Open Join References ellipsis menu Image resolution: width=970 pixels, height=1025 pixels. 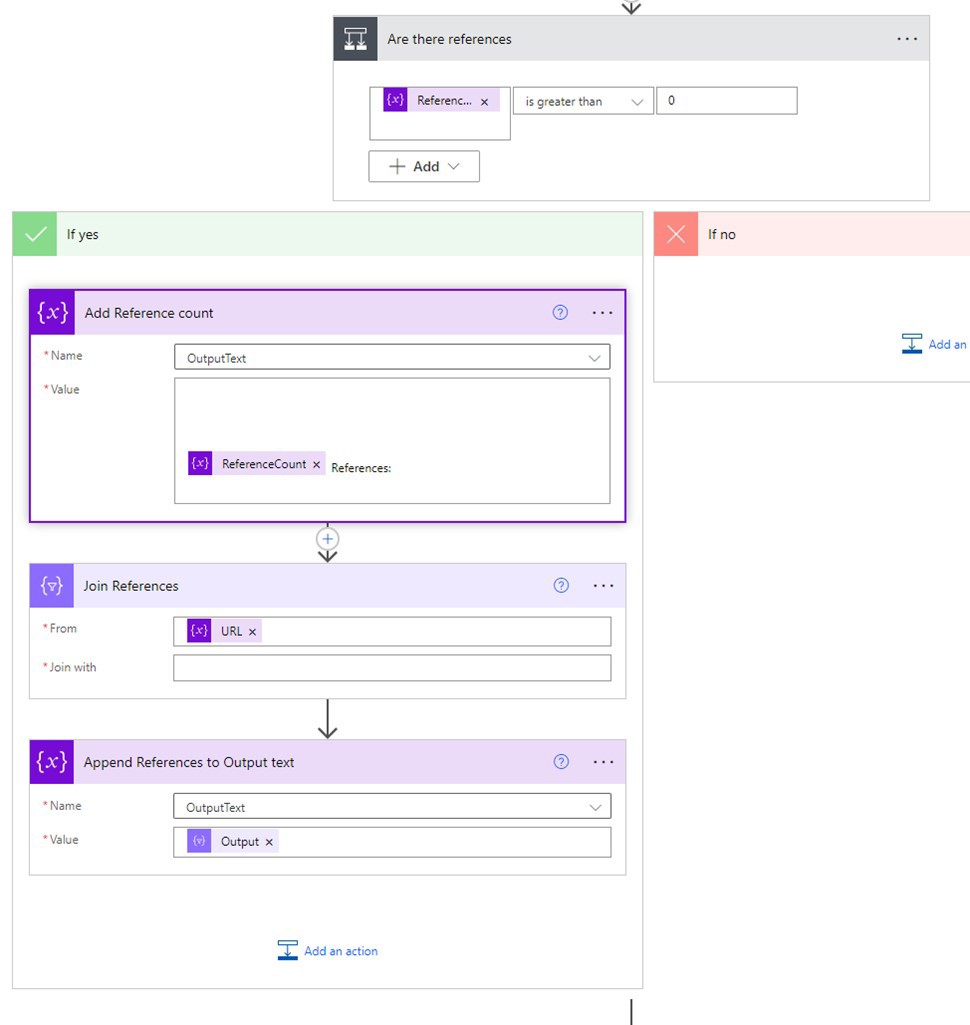(603, 586)
